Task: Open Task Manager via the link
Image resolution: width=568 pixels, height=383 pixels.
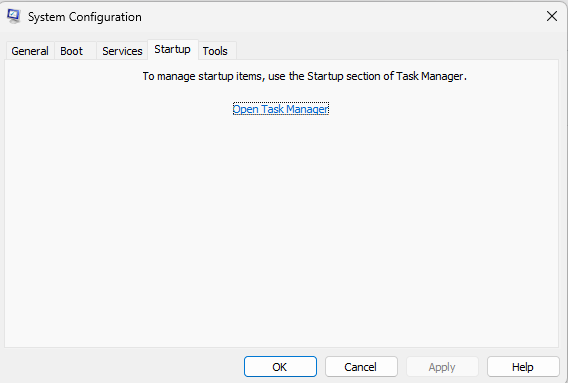Action: coord(281,109)
